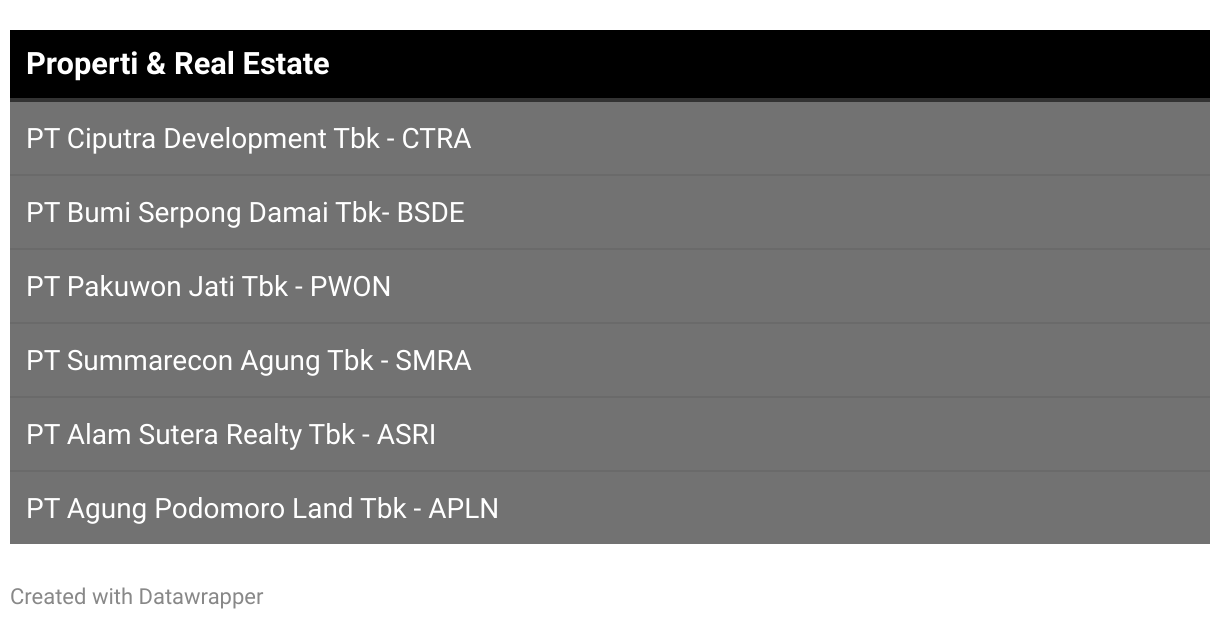Image resolution: width=1220 pixels, height=620 pixels.
Task: Click the Properti & Real Estate table header
Action: tap(610, 65)
